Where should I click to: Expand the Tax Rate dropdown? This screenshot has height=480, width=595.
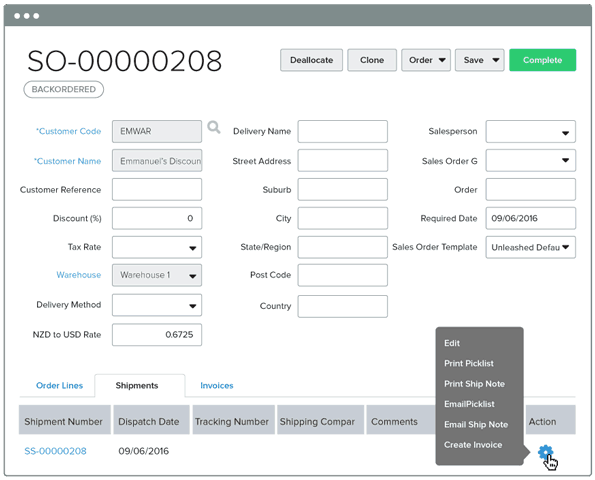(x=157, y=247)
